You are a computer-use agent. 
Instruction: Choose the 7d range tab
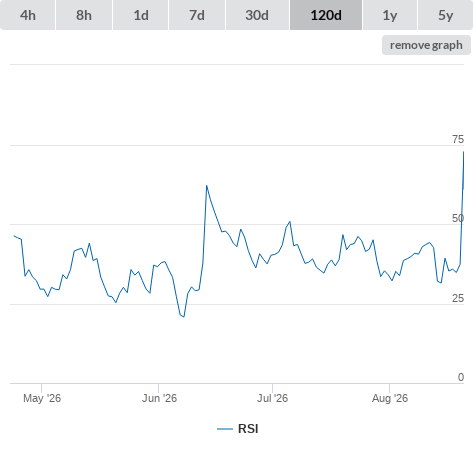[197, 15]
